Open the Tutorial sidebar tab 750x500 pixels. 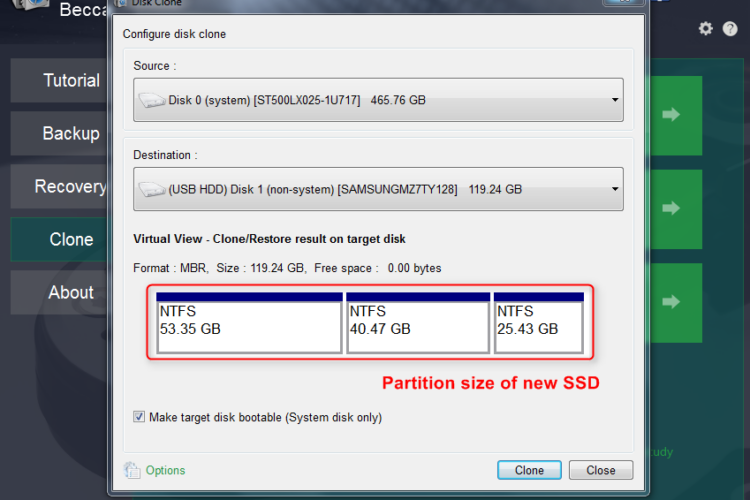coord(60,80)
